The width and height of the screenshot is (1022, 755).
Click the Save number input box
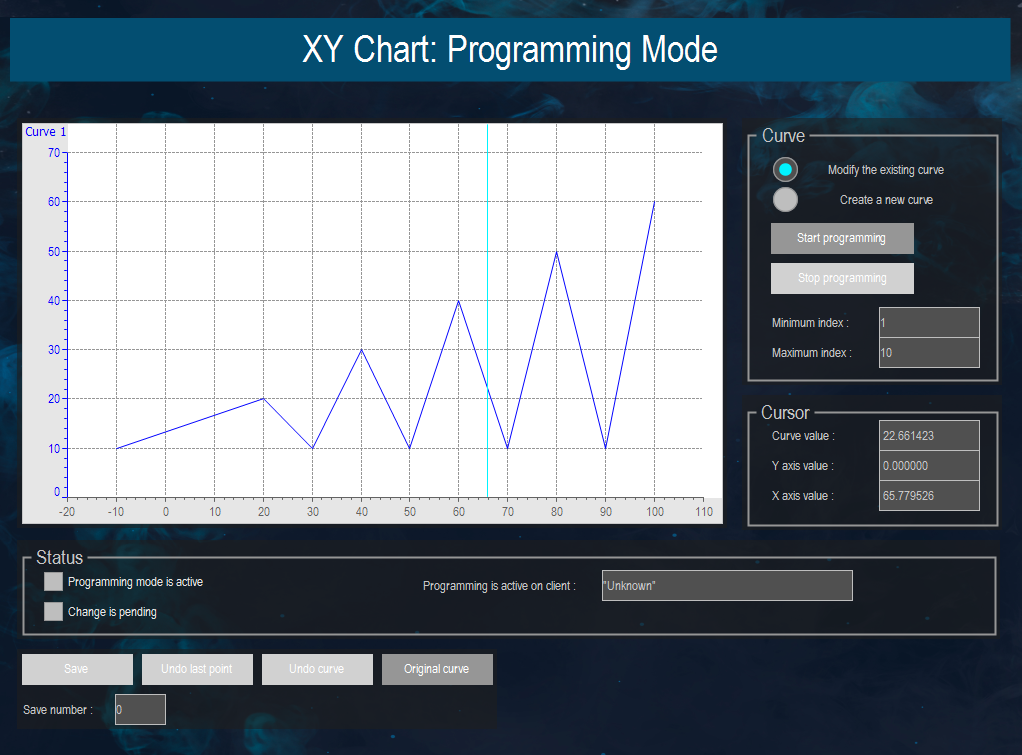click(x=140, y=709)
